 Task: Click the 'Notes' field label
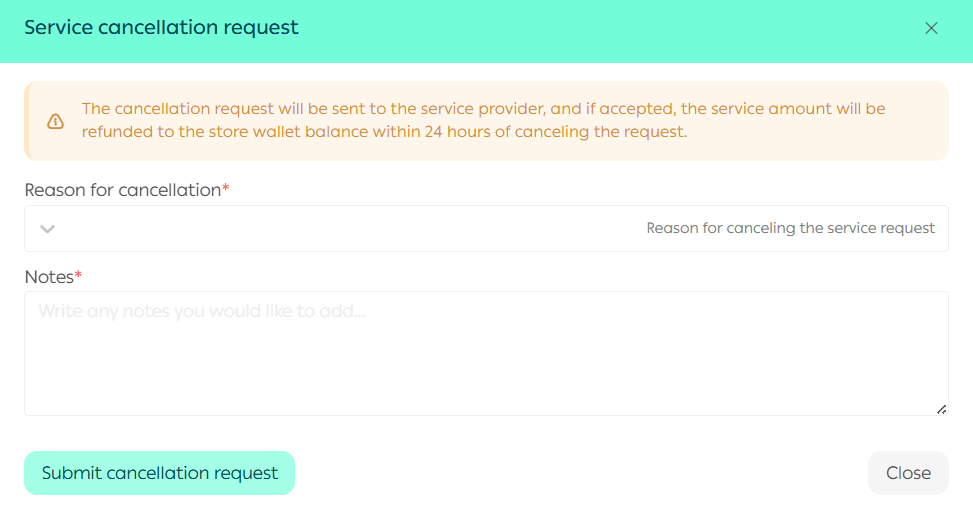point(48,276)
